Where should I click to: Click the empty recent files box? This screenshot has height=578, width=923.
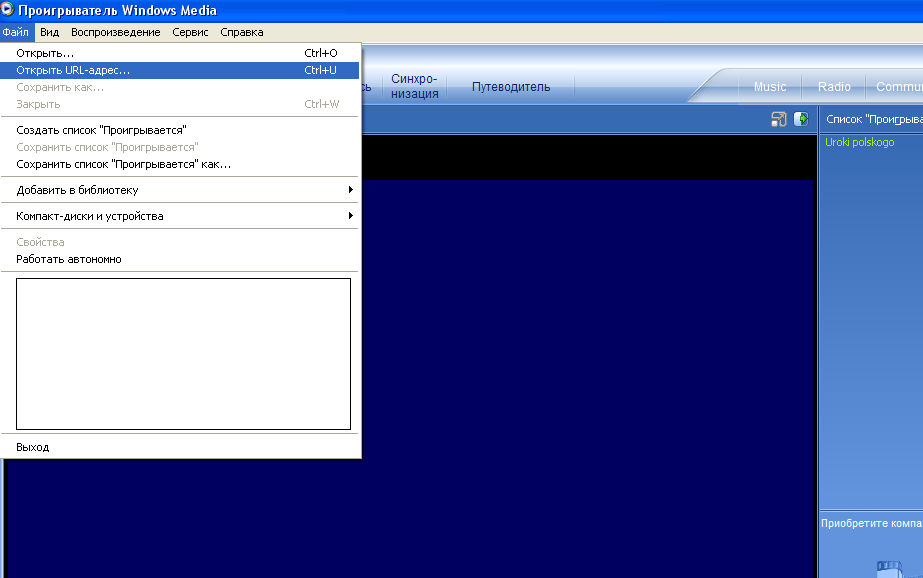coord(183,354)
